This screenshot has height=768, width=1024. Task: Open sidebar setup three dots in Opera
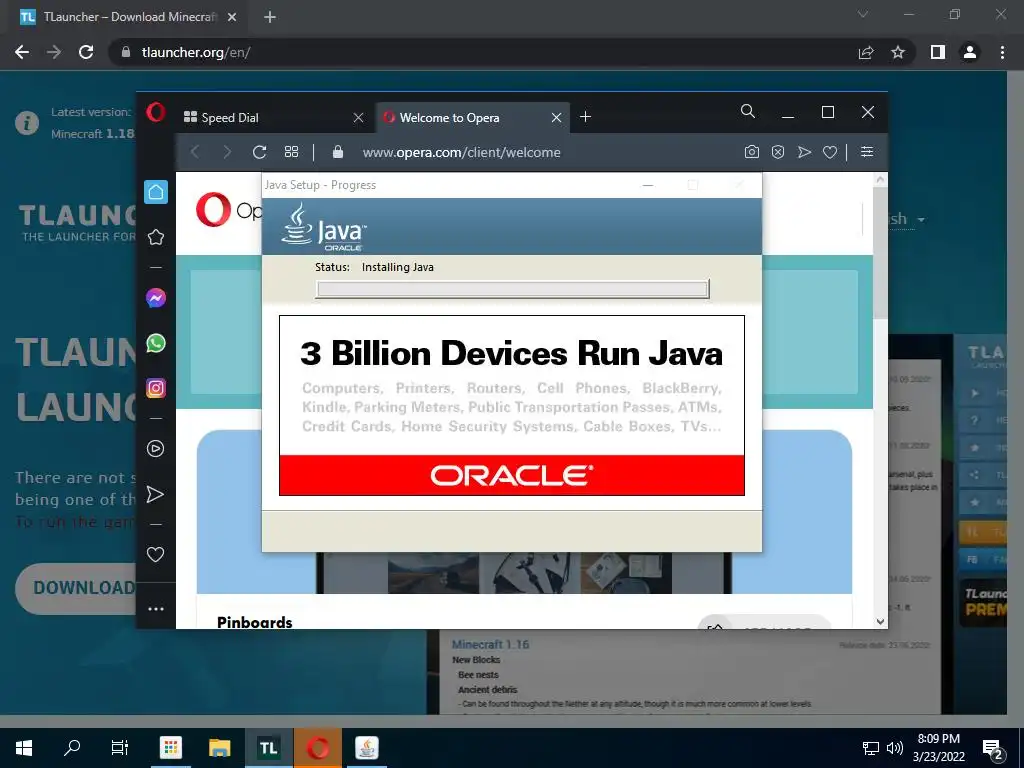[x=155, y=609]
